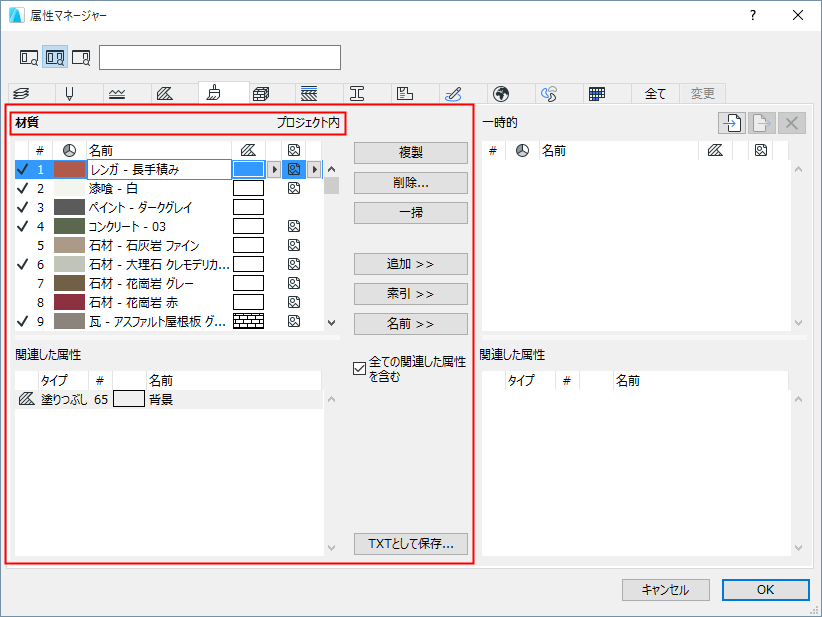This screenshot has width=822, height=617.
Task: Switch to the Fills tab with the hatch icon
Action: pos(165,94)
